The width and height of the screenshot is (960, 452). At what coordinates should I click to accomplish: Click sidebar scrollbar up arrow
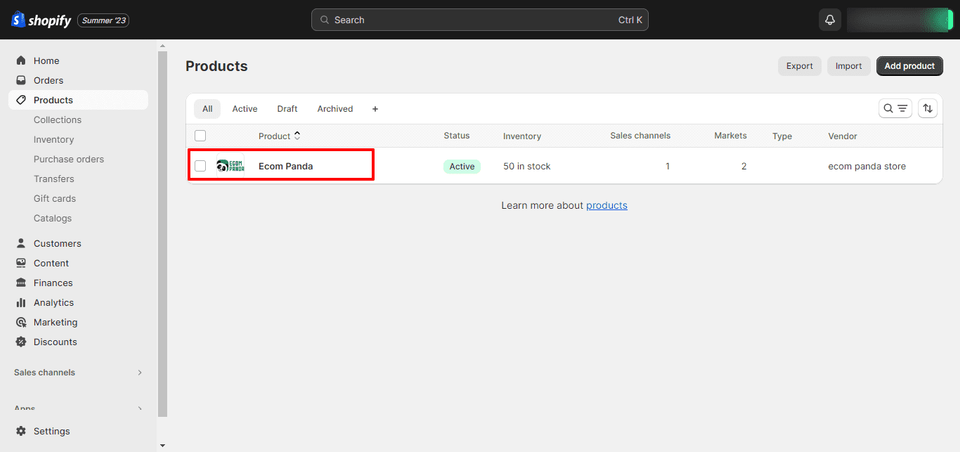coord(162,45)
